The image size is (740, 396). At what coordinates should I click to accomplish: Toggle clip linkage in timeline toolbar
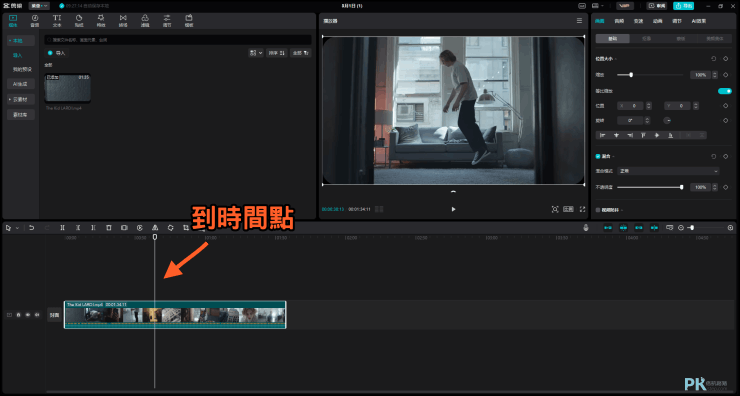[639, 227]
